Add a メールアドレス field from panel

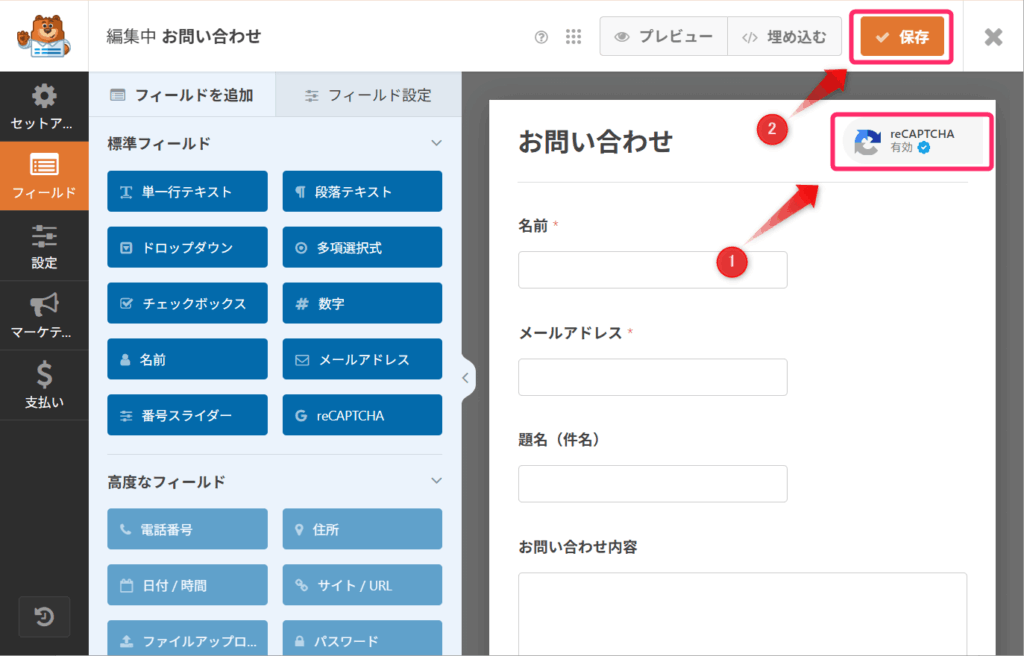coord(362,359)
